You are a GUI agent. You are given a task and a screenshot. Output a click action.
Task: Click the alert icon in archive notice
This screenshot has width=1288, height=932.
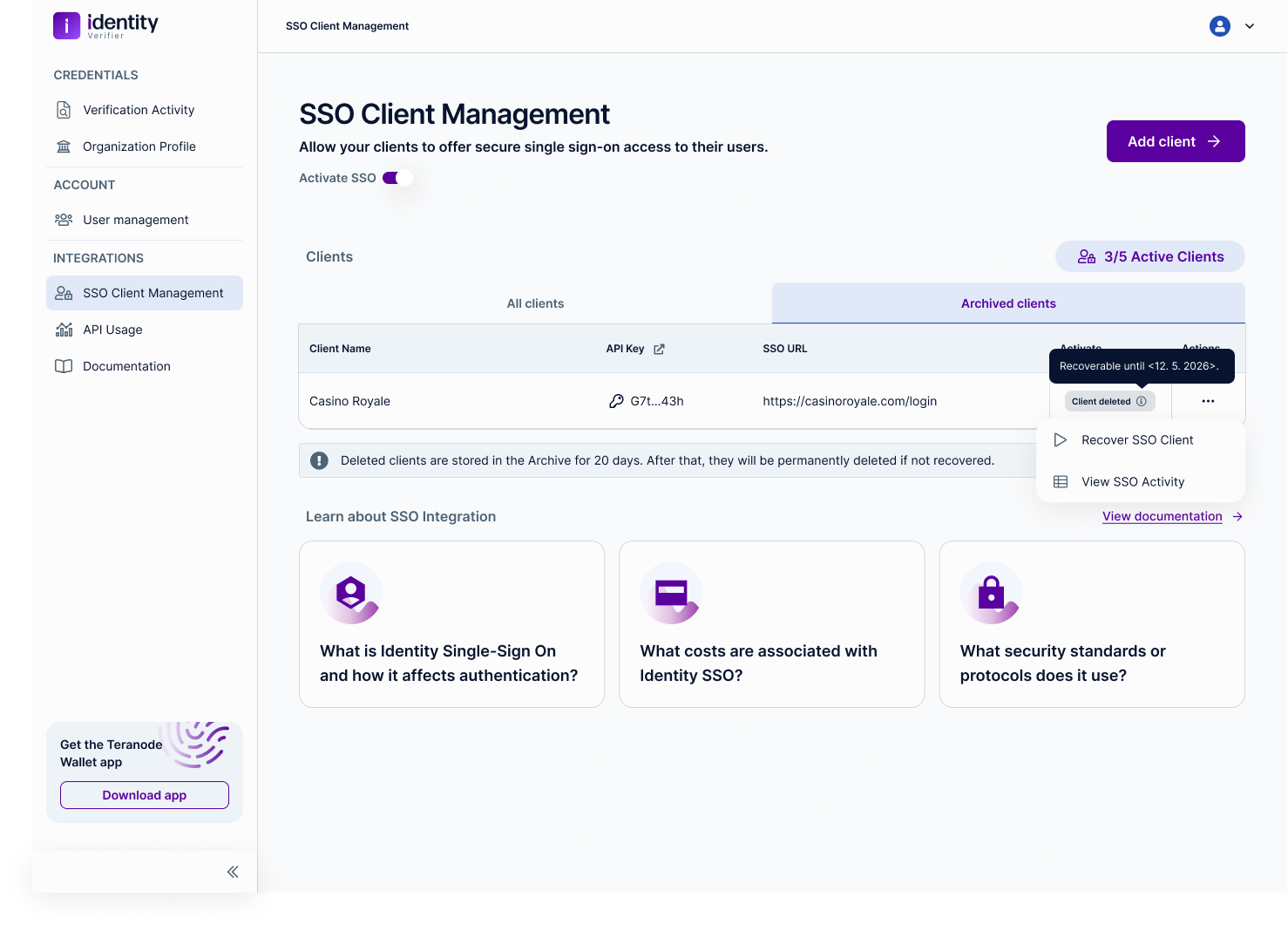coord(320,460)
